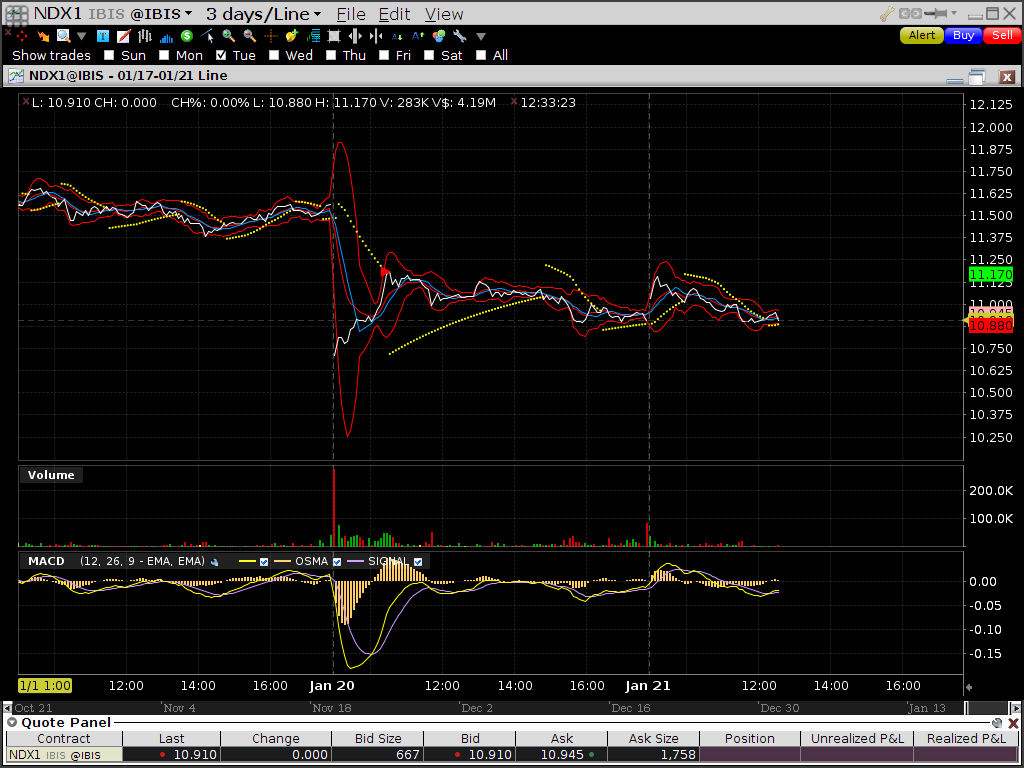Click the yellow Alert button
The height and width of the screenshot is (768, 1024).
921,35
